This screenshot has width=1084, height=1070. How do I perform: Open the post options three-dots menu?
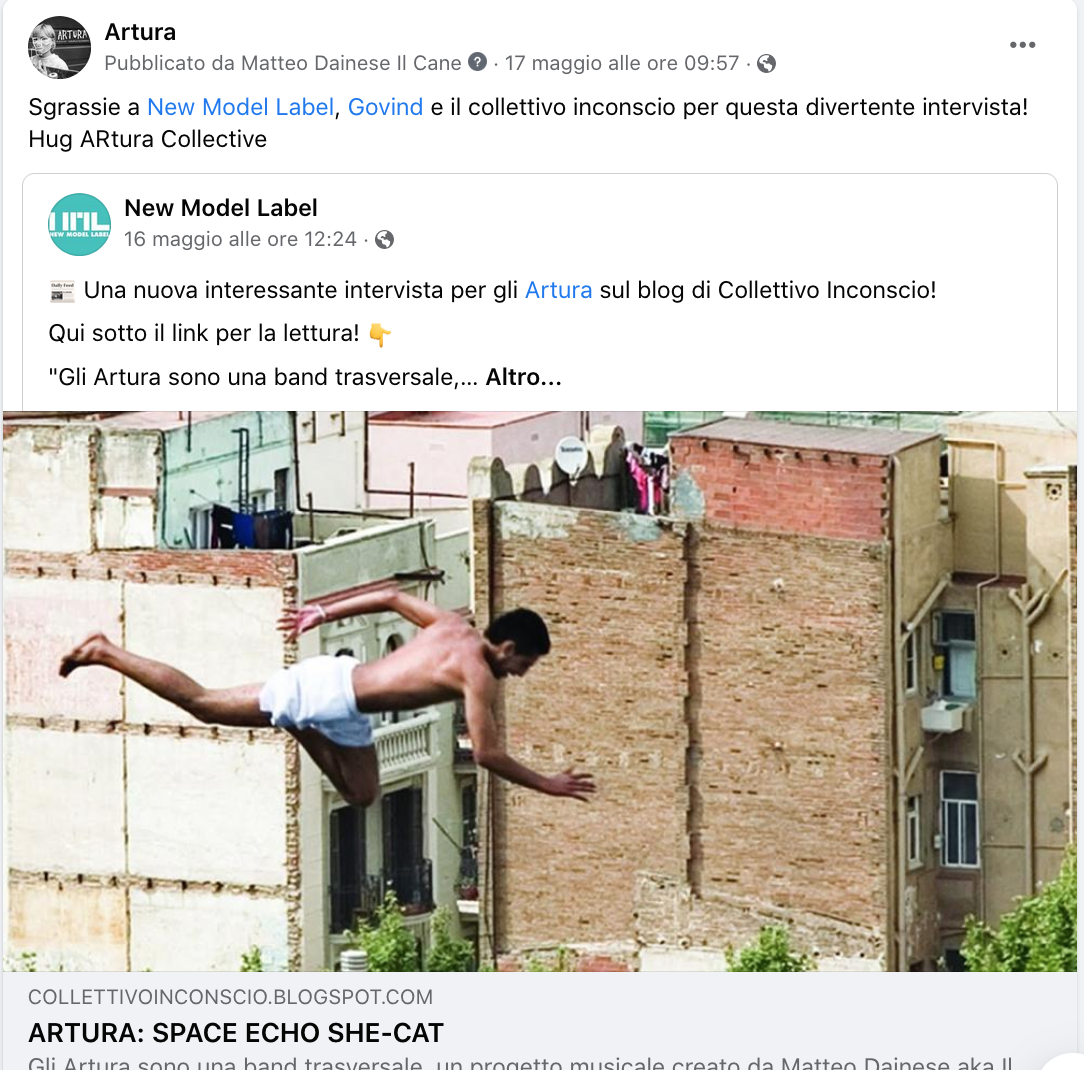point(1022,45)
